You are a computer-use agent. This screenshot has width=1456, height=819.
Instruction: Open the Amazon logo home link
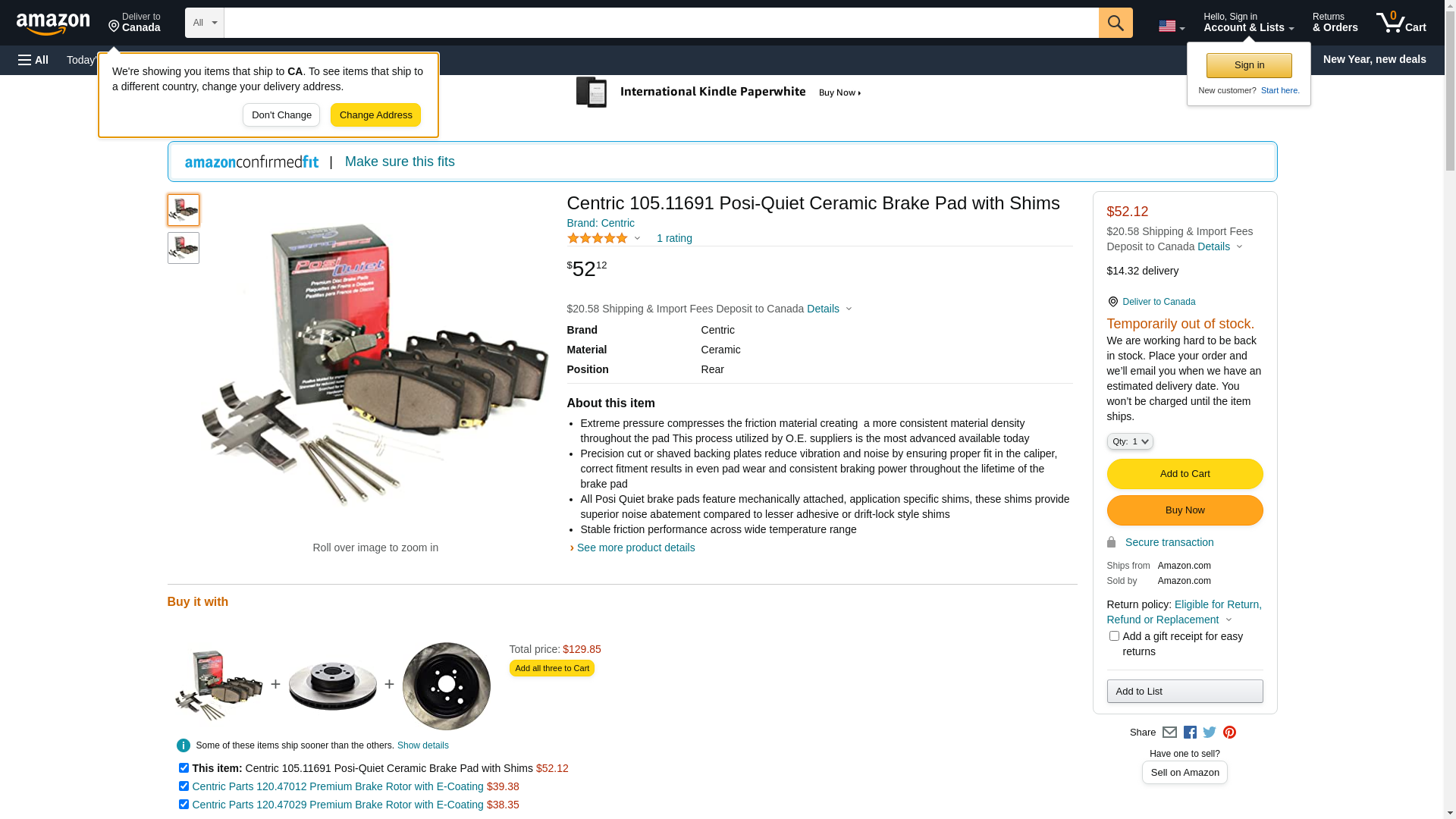tap(53, 24)
